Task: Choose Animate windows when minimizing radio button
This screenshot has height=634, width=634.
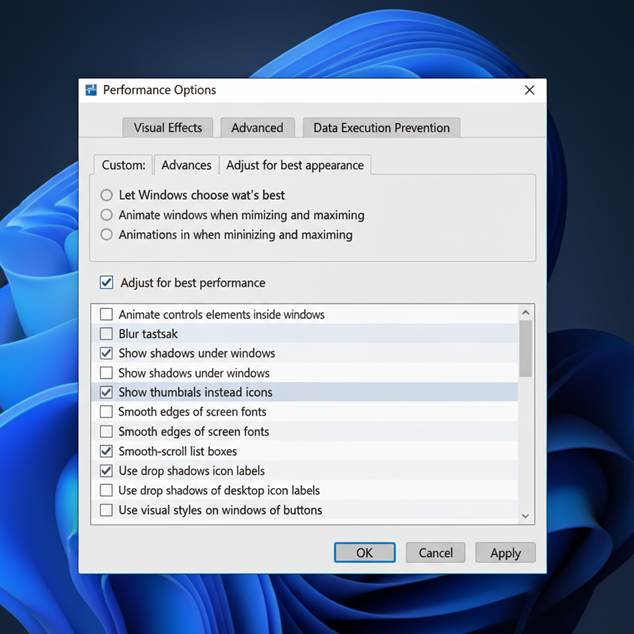Action: (x=107, y=215)
